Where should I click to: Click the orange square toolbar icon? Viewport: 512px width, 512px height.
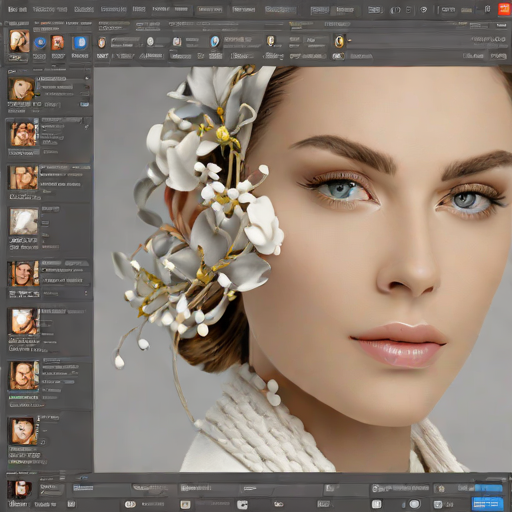57,43
